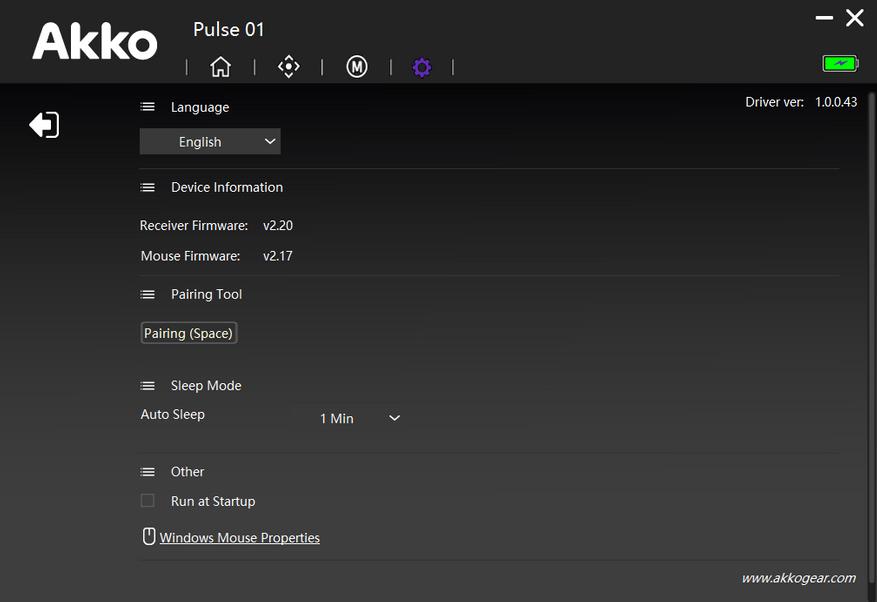Minimize the Akko driver window
Image resolution: width=877 pixels, height=602 pixels.
pyautogui.click(x=824, y=18)
